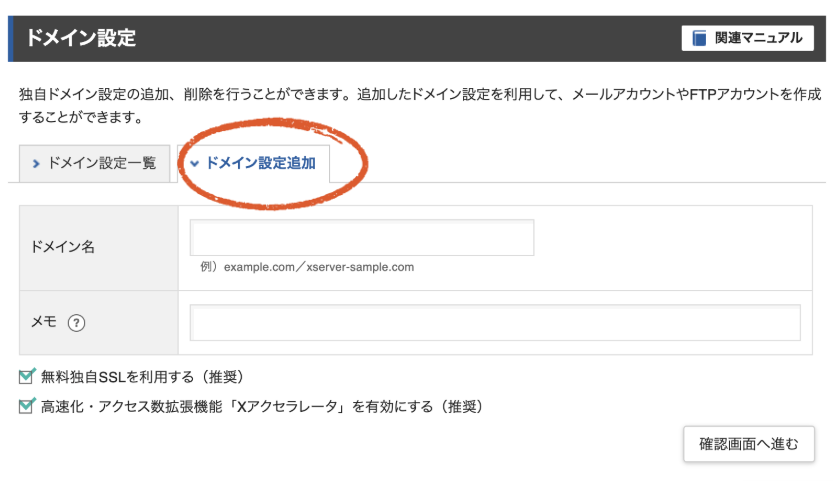Image resolution: width=834 pixels, height=504 pixels.
Task: Click the book icon on the manual button
Action: click(699, 39)
